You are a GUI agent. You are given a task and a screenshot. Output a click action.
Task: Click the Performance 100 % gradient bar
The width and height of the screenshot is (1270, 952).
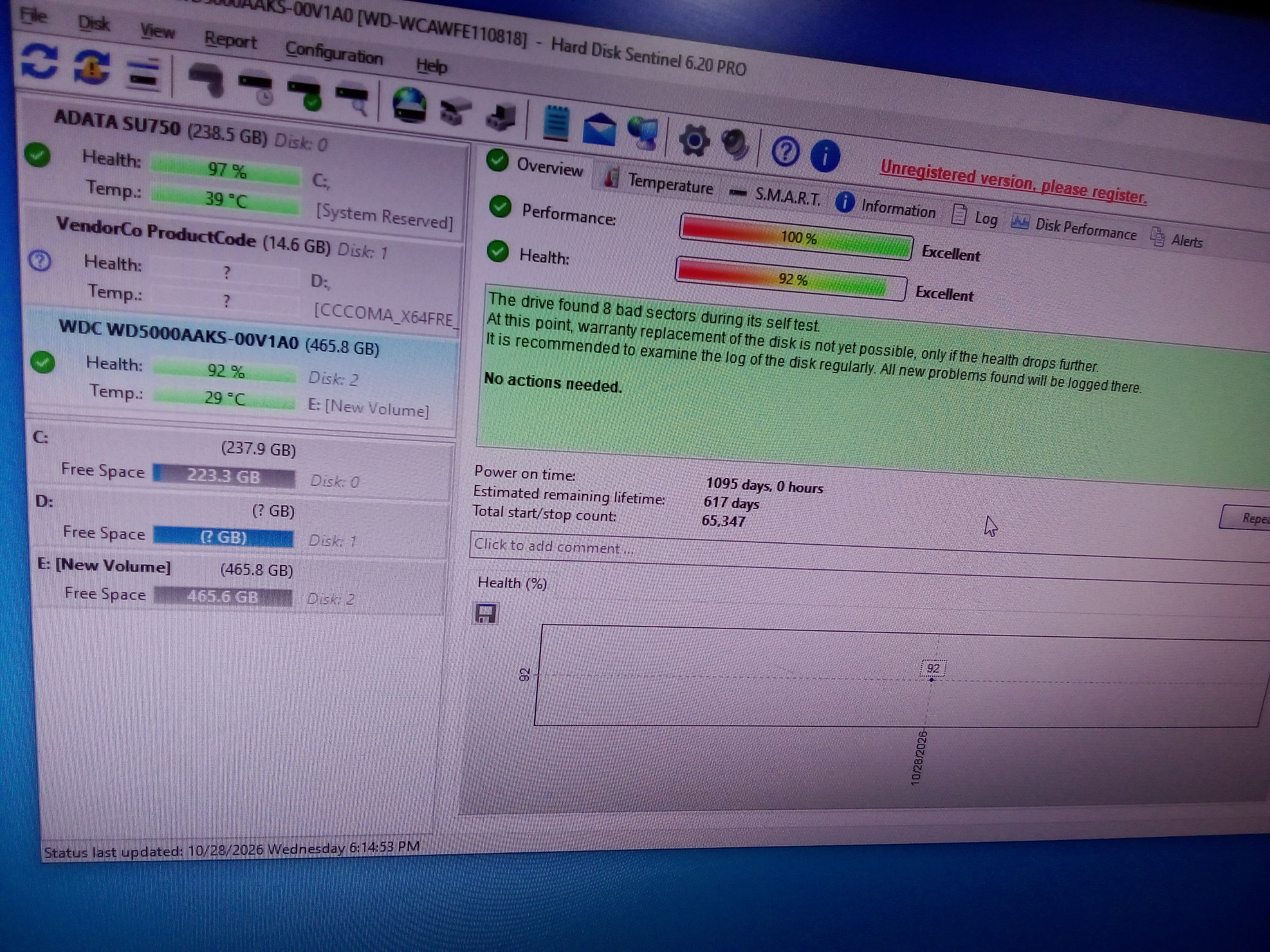(796, 236)
